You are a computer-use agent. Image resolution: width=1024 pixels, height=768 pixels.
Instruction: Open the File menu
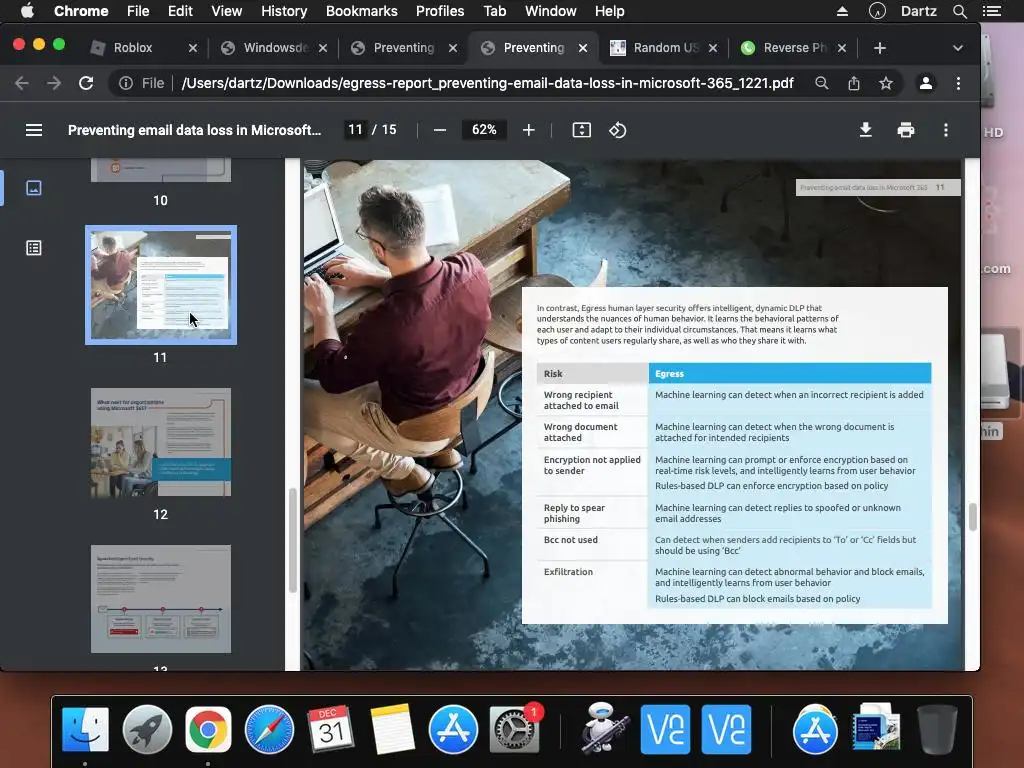[x=138, y=11]
